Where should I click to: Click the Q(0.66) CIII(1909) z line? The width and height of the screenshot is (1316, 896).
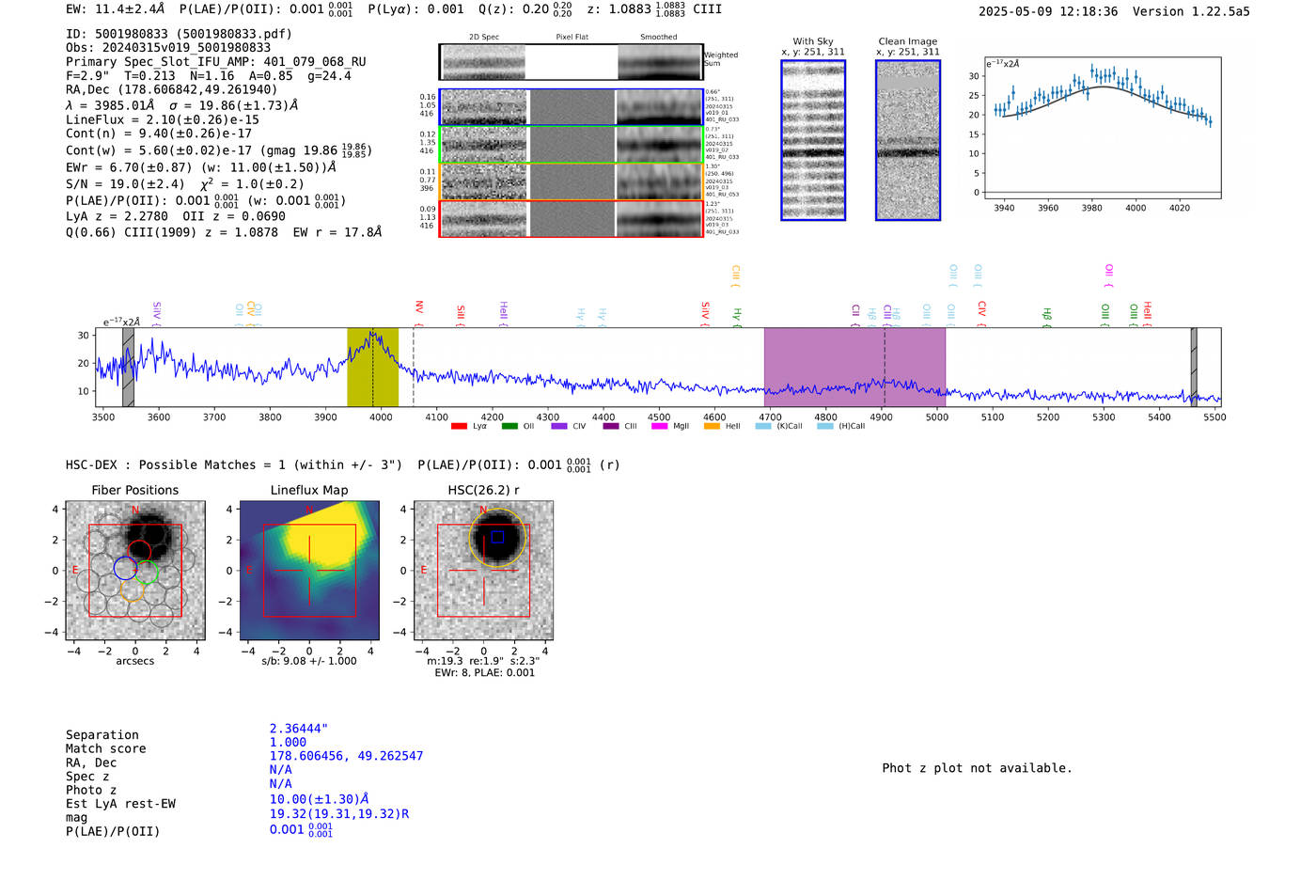point(224,232)
